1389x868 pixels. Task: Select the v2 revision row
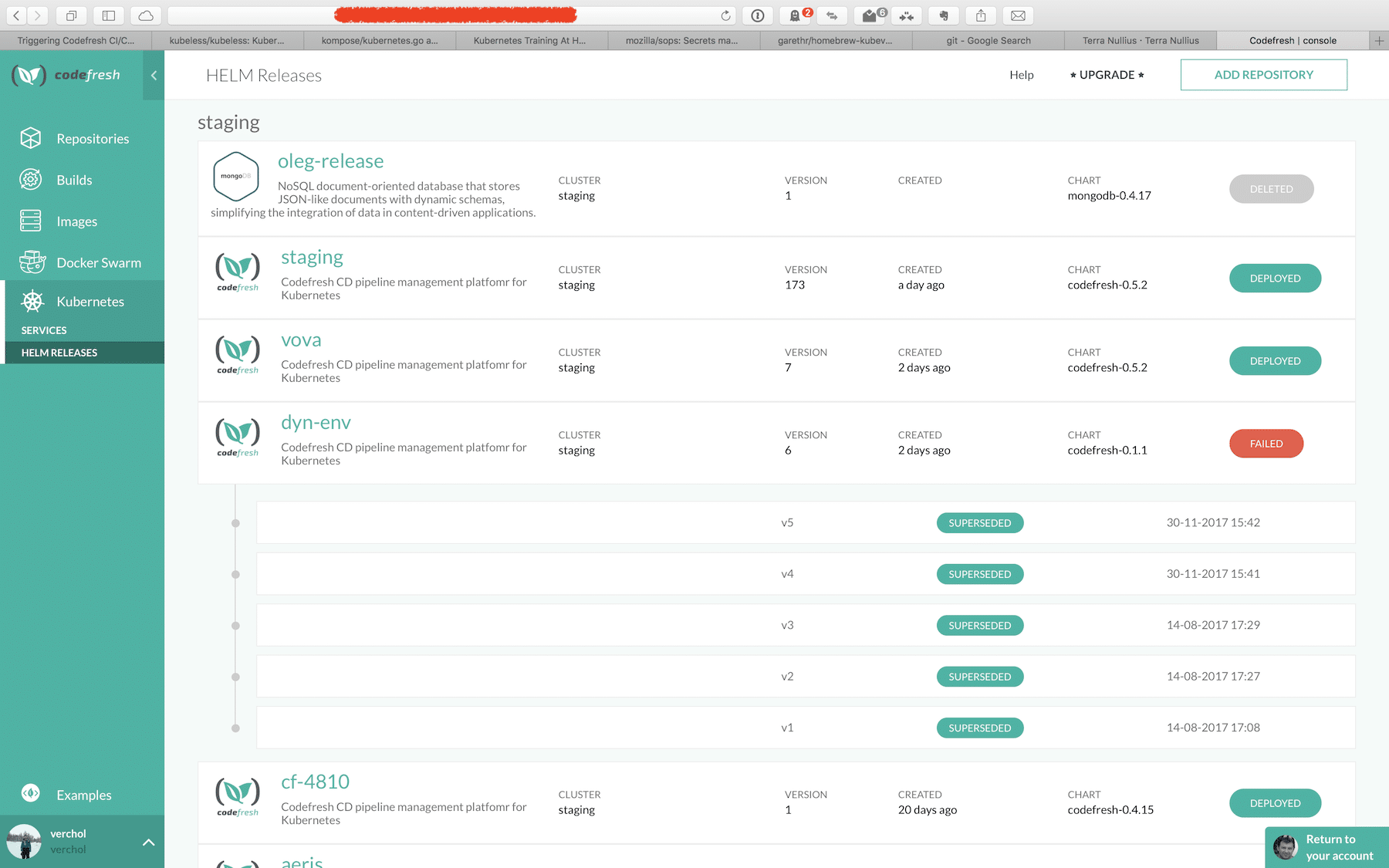point(806,677)
